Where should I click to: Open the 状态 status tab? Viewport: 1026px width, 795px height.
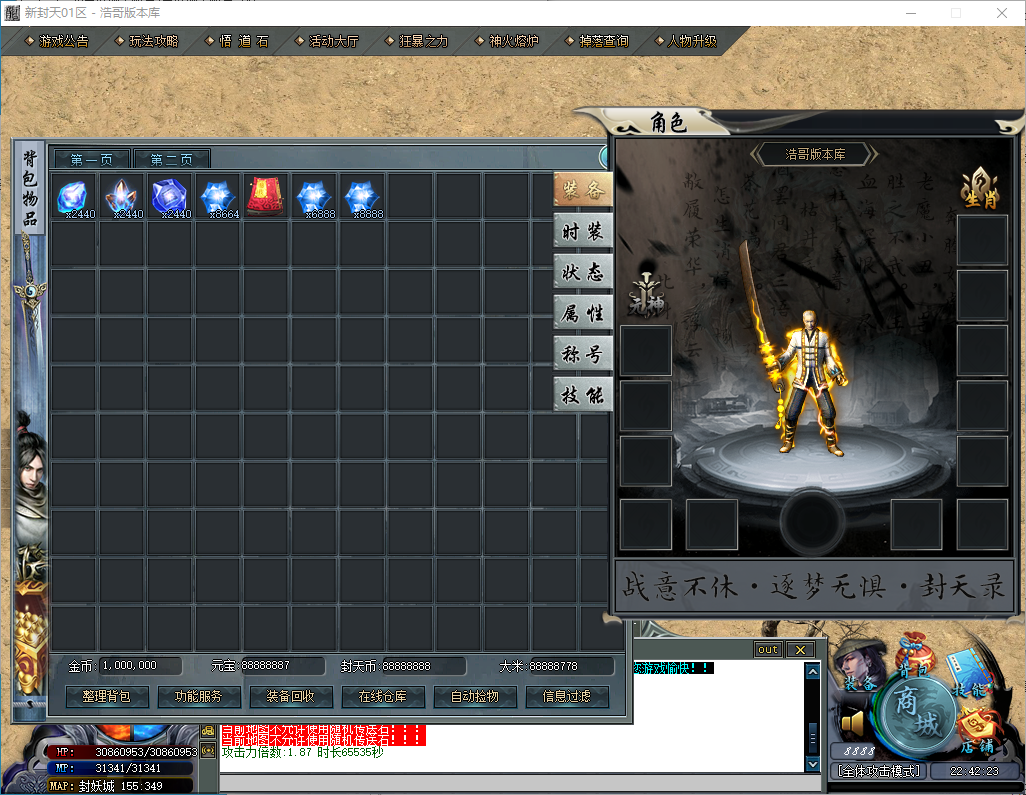tap(582, 272)
